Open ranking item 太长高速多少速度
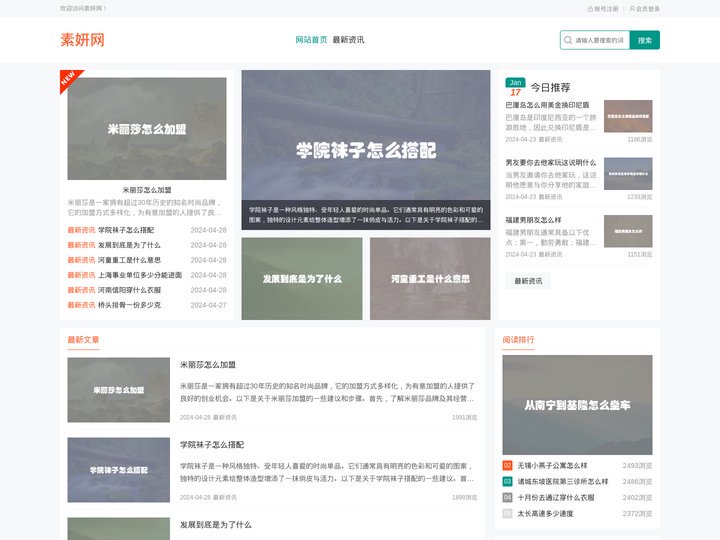The height and width of the screenshot is (540, 720). (x=545, y=514)
